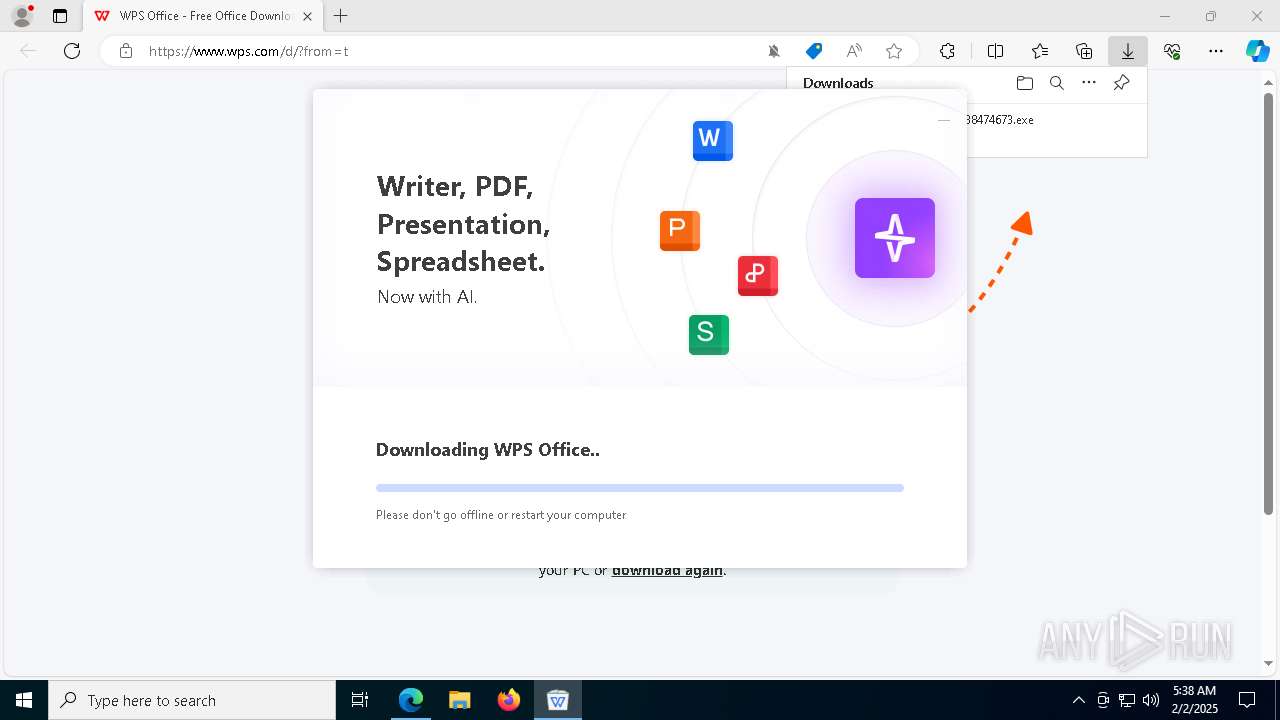The width and height of the screenshot is (1280, 720).
Task: Open Microsoft Edge from taskbar
Action: [411, 700]
